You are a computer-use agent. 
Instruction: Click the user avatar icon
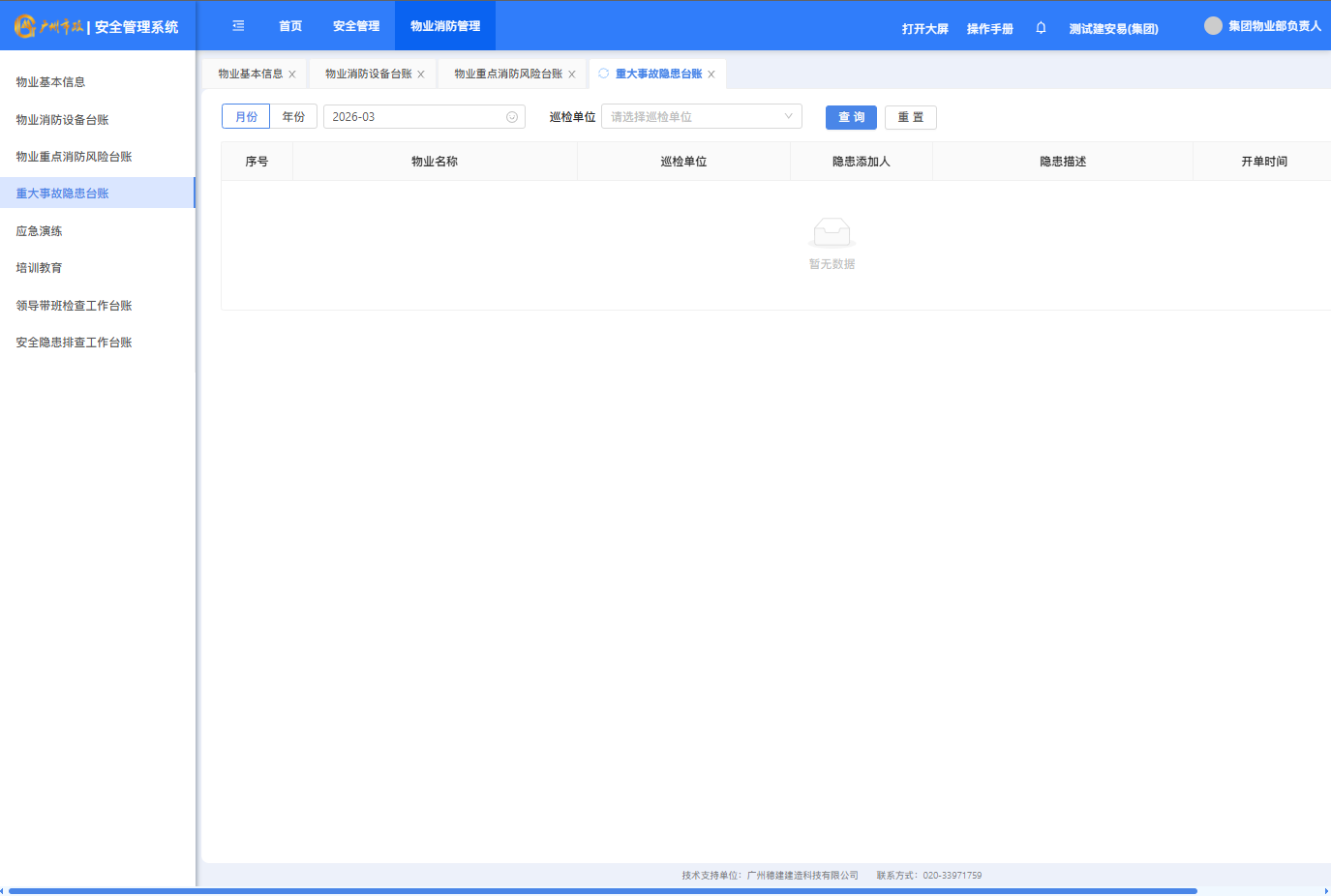1212,26
